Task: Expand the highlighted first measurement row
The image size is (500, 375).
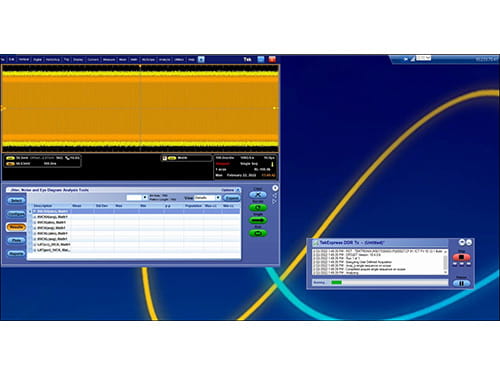Action: [34, 211]
